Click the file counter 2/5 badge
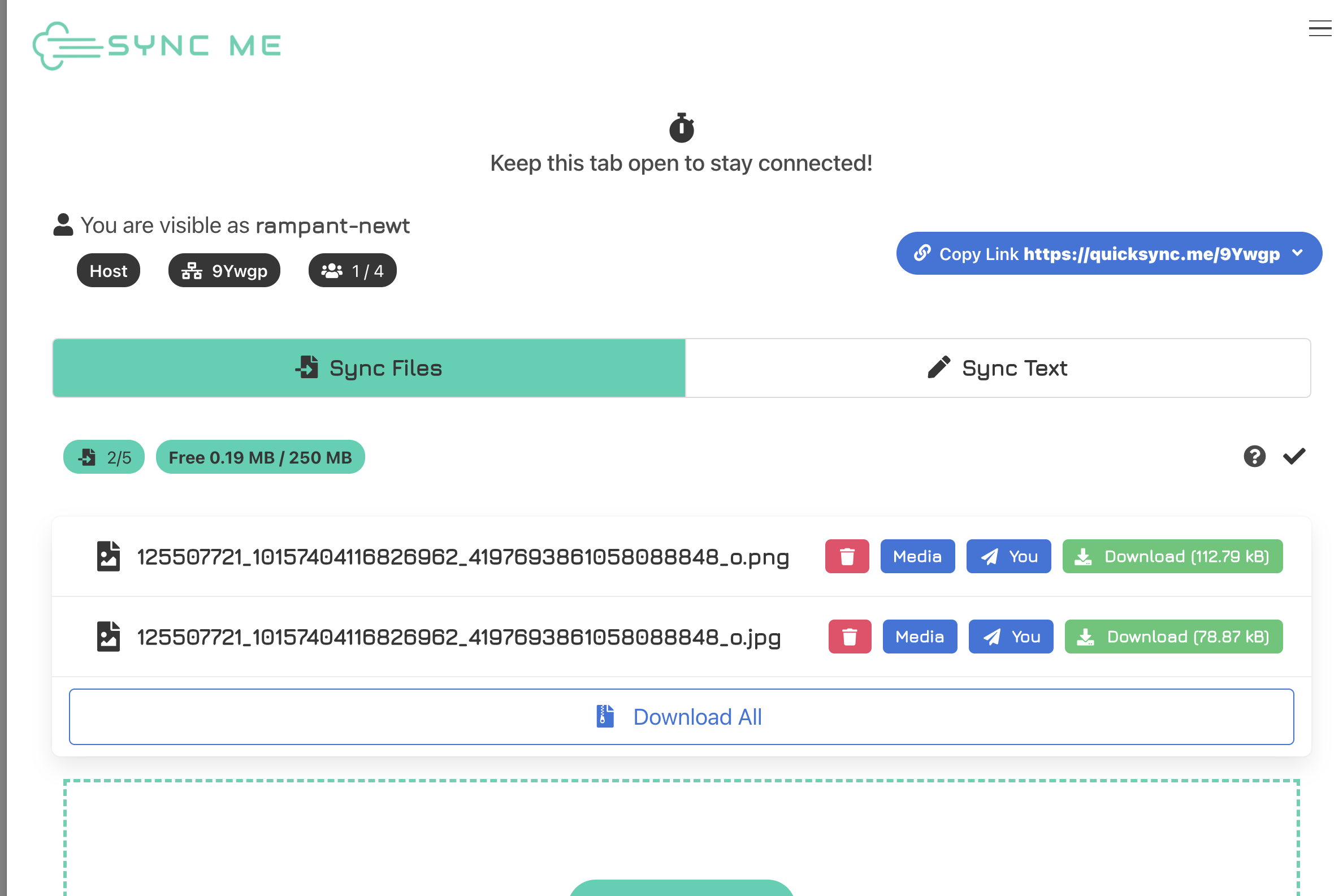This screenshot has height=896, width=1343. [x=103, y=457]
